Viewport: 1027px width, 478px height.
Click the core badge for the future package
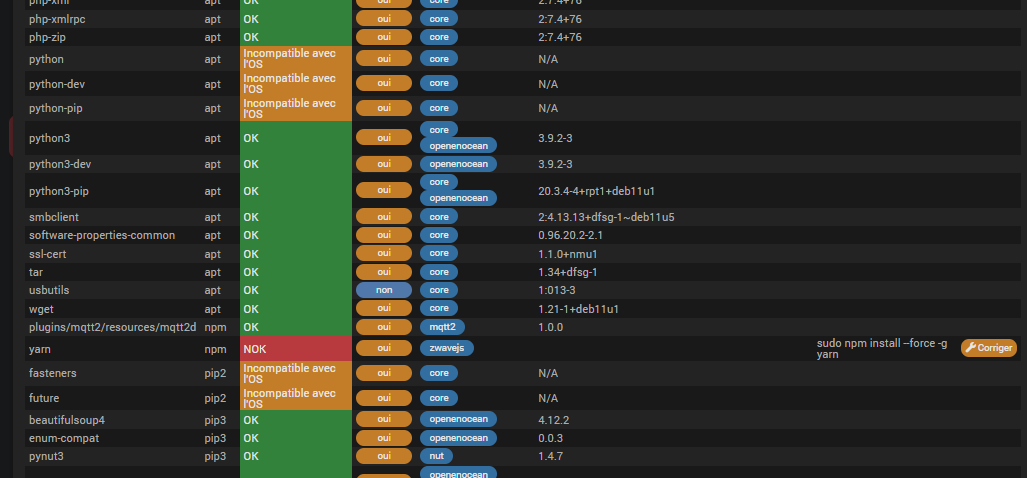point(438,398)
